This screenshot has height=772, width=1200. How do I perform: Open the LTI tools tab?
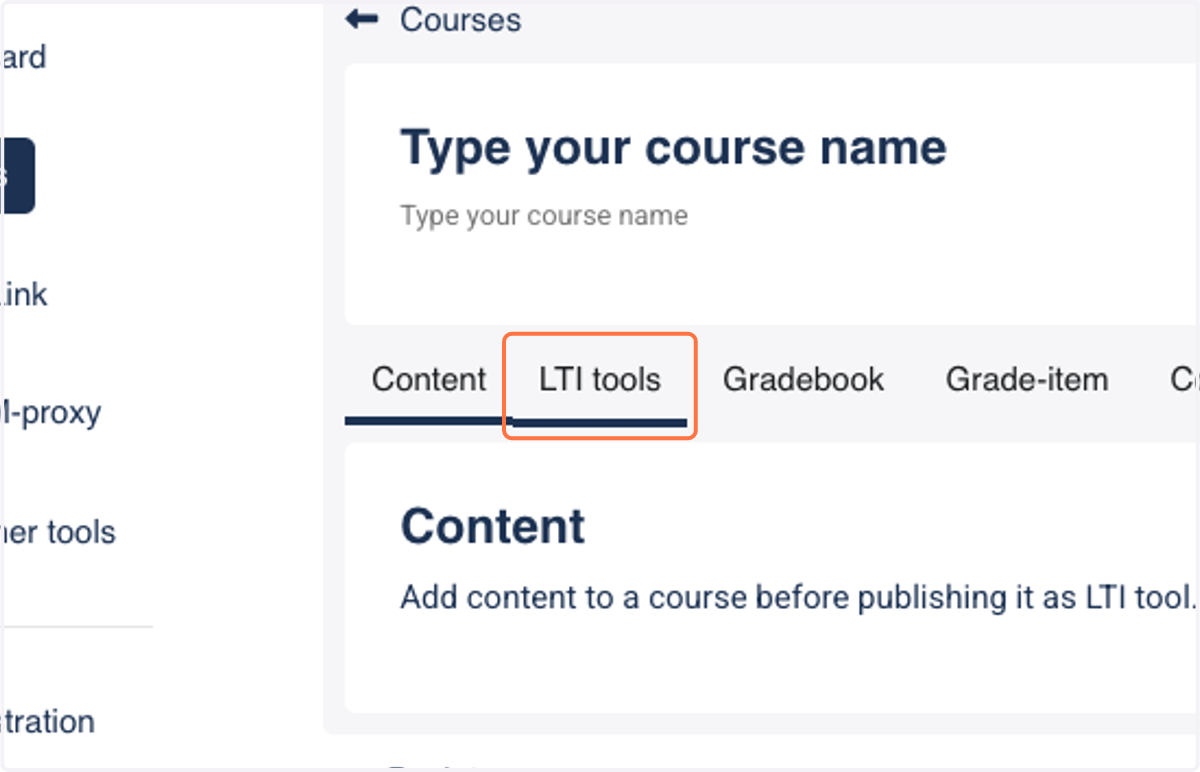coord(600,380)
